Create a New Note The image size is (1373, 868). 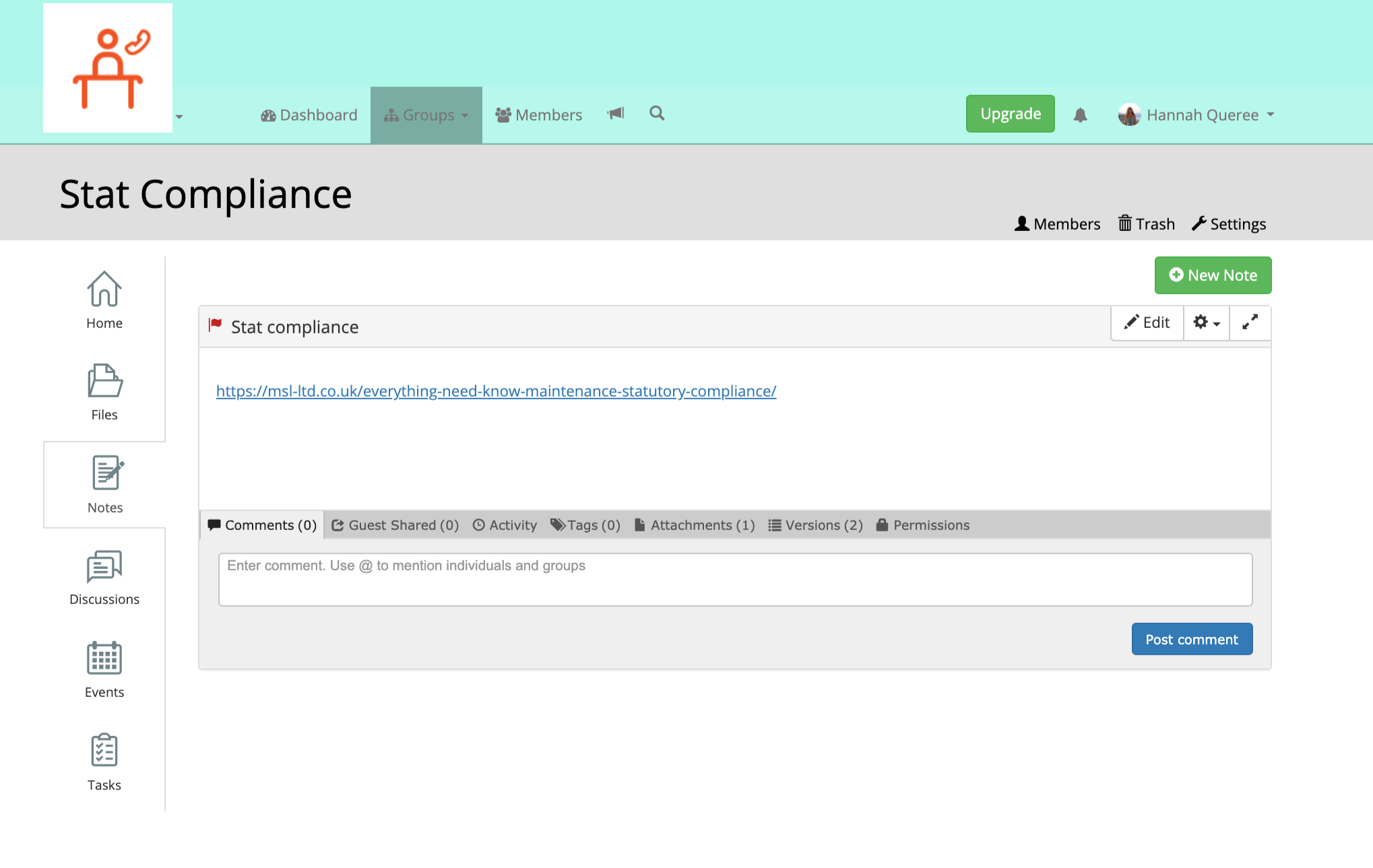click(1213, 275)
